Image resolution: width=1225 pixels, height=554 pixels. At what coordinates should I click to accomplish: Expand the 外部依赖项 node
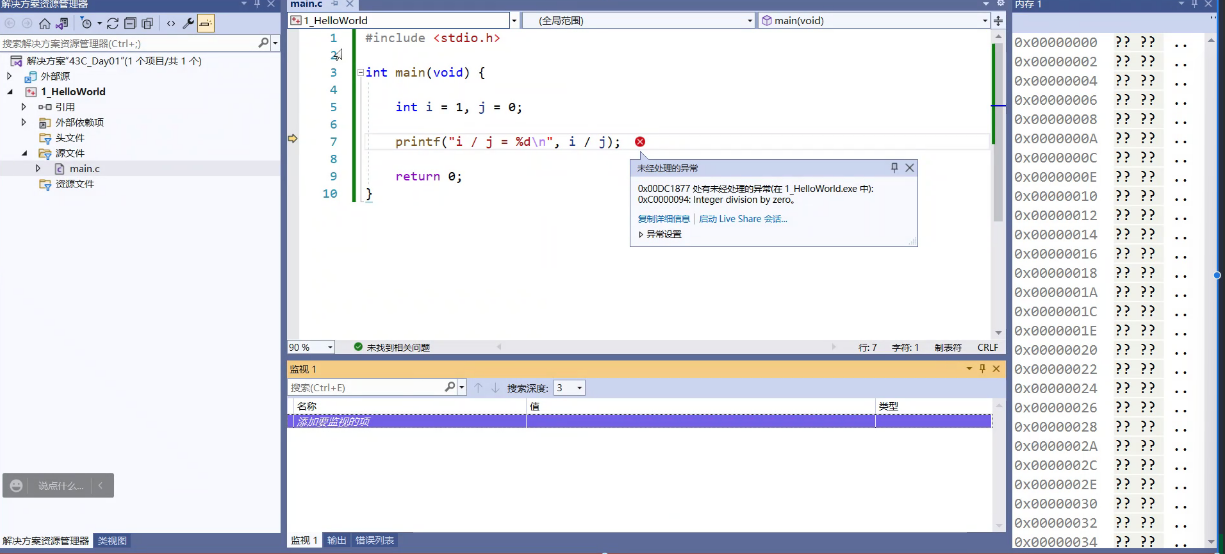point(24,122)
